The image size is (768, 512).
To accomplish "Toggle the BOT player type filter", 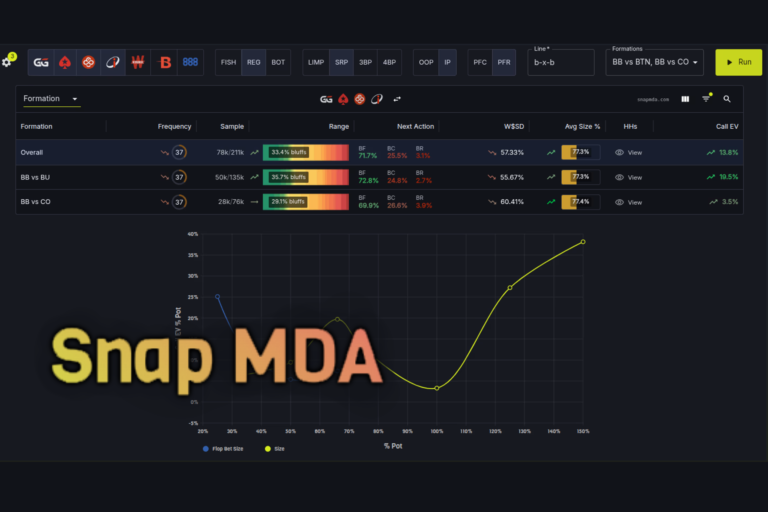I will (x=278, y=62).
